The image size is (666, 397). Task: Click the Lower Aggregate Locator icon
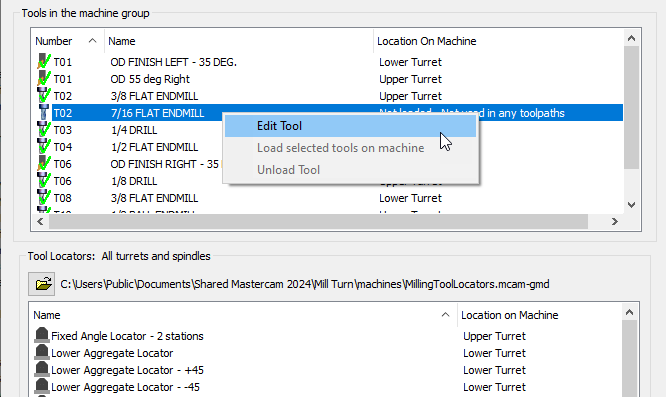tap(42, 352)
